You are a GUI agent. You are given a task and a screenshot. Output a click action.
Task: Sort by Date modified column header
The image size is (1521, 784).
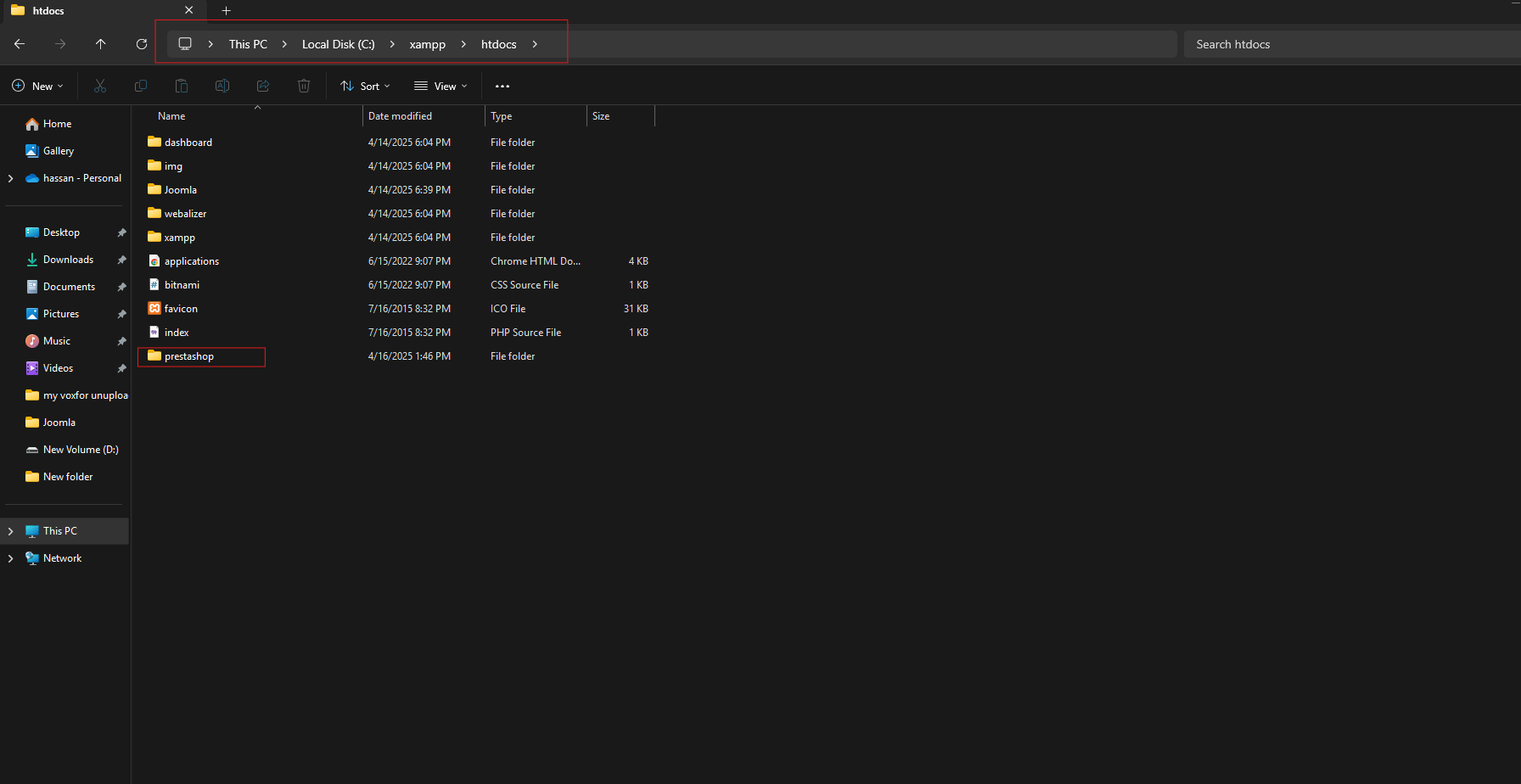400,116
